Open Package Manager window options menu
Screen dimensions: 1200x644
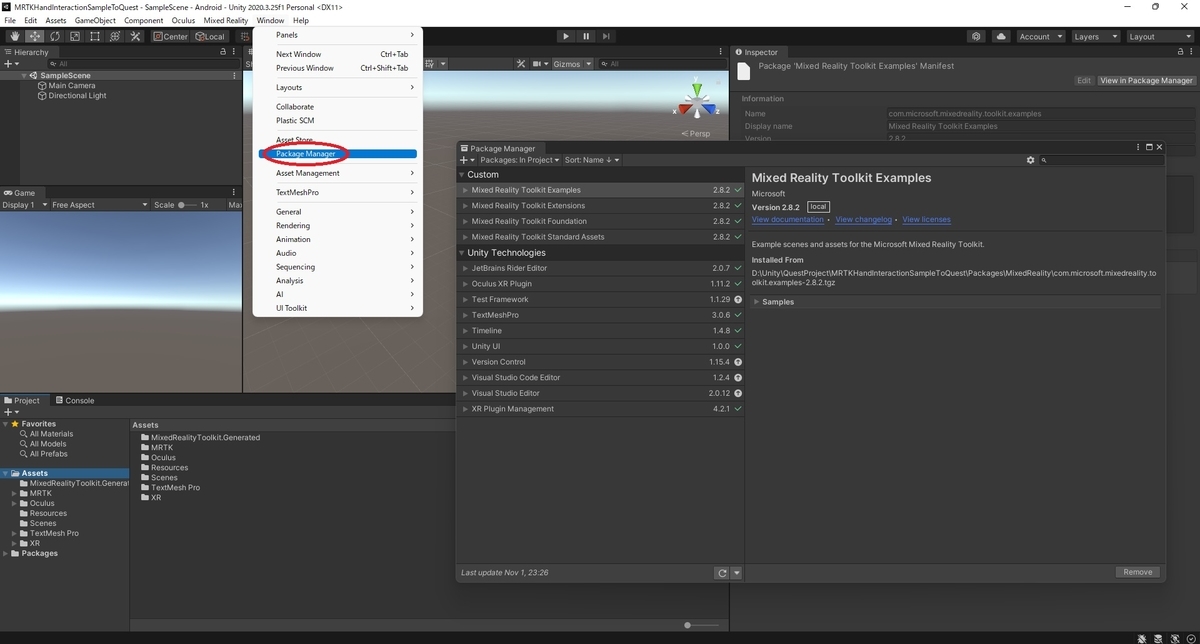click(1138, 147)
